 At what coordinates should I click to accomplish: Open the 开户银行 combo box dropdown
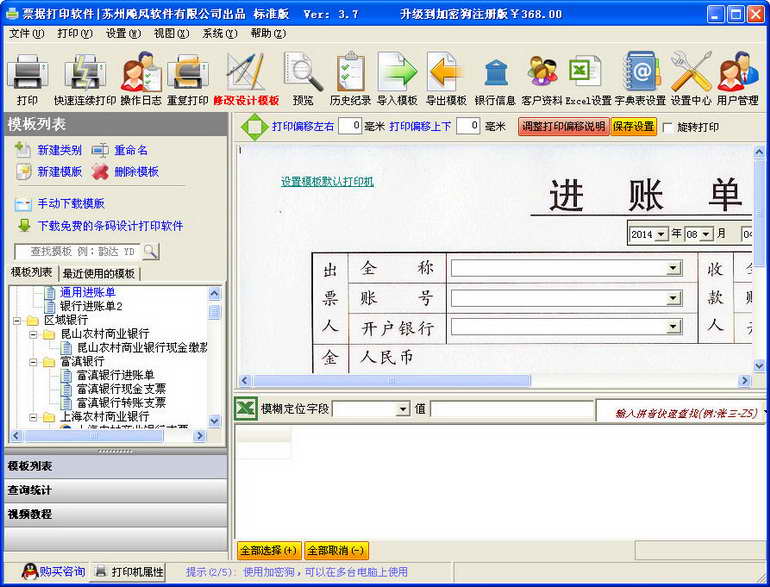pyautogui.click(x=674, y=327)
